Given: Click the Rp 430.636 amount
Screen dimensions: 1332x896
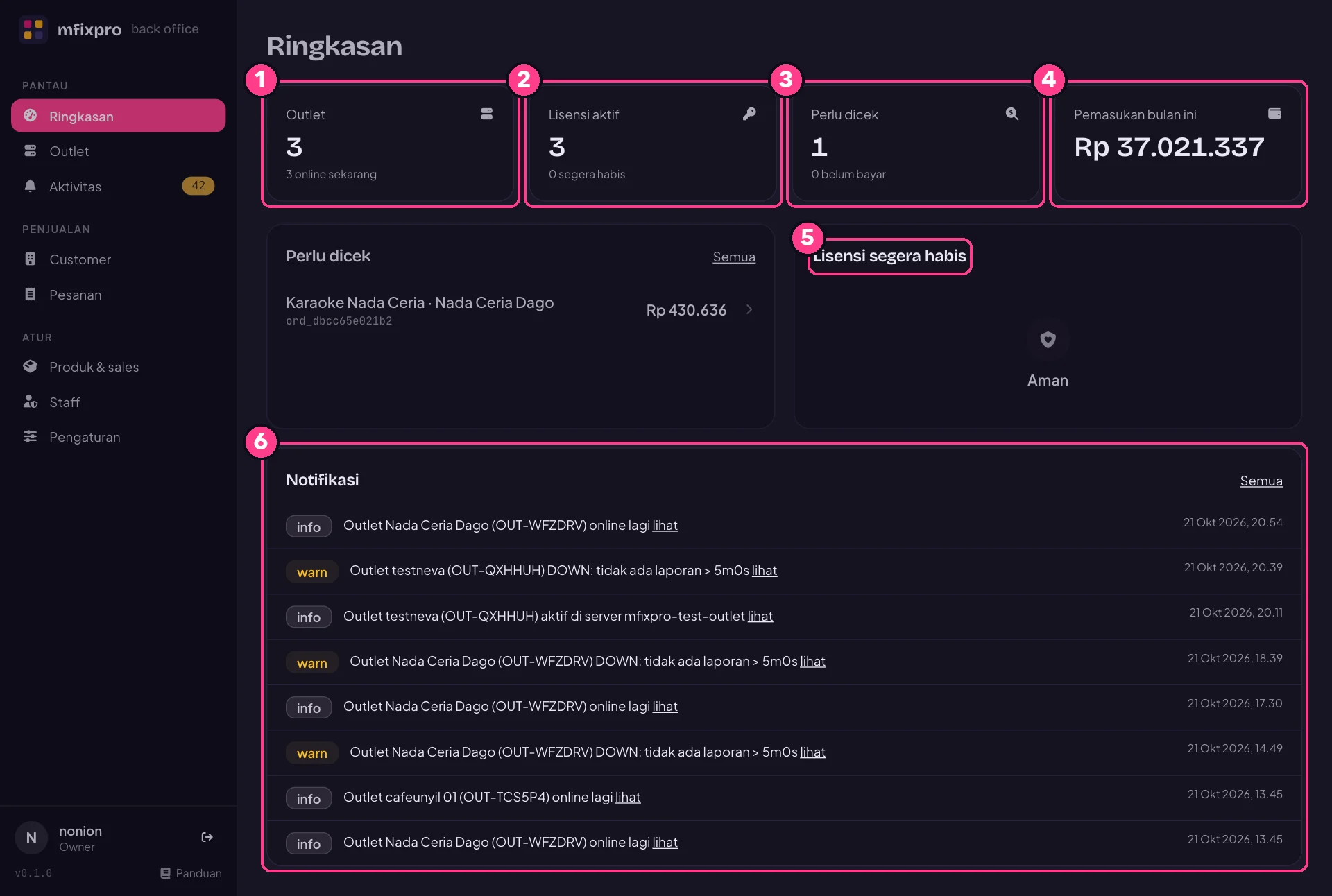Looking at the screenshot, I should 687,310.
